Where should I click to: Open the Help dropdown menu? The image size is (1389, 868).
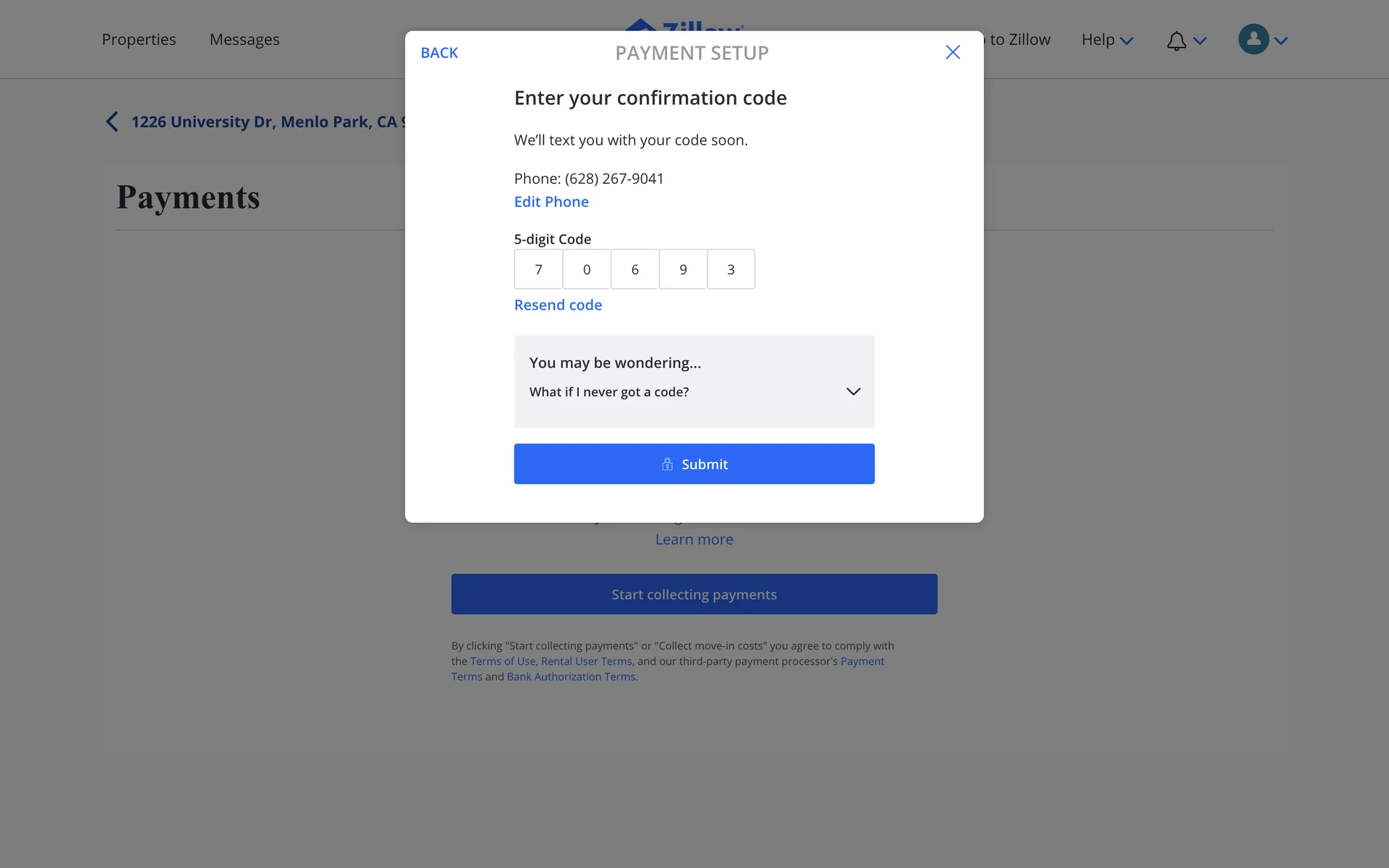click(1107, 40)
